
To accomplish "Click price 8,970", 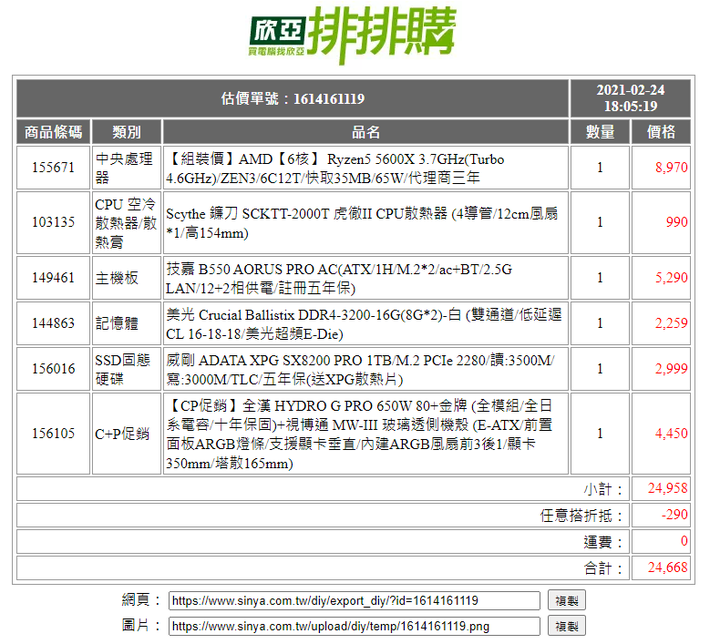I will pyautogui.click(x=671, y=167).
